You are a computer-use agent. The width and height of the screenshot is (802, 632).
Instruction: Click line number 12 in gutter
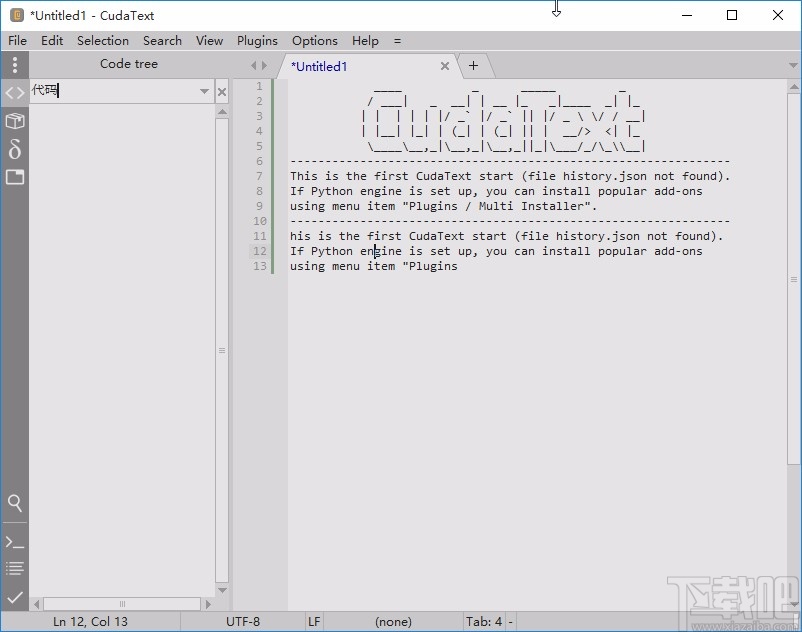point(260,251)
